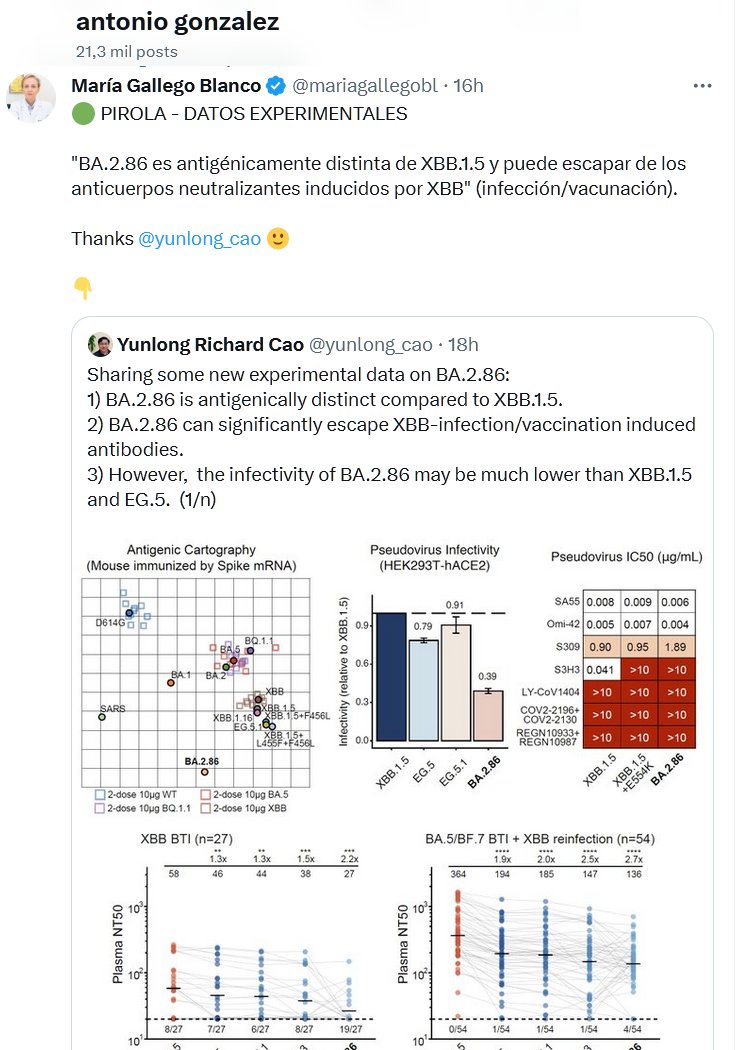Open the Pseudovirus Infectivity bar chart
Screen dimensions: 746x1050
click(x=434, y=662)
